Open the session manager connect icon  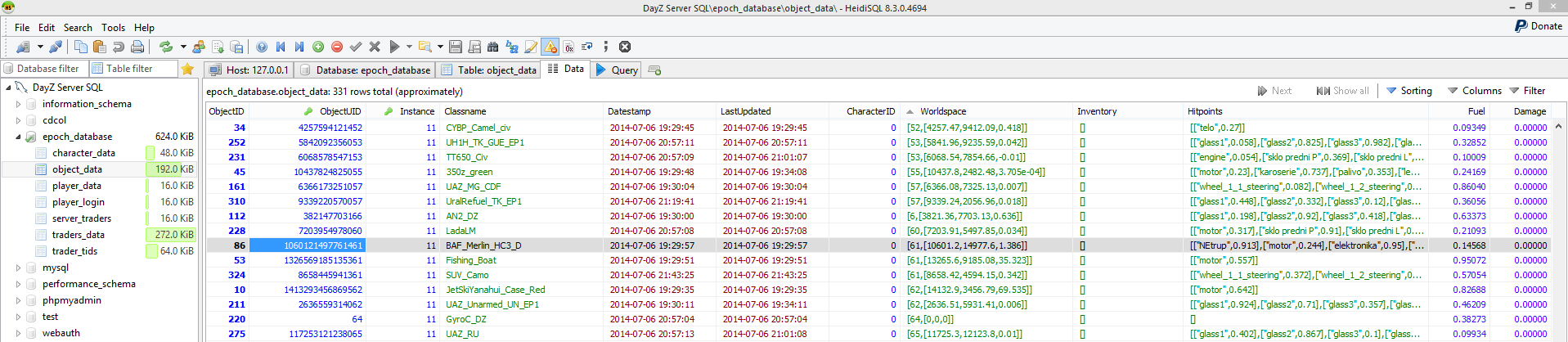tap(22, 47)
